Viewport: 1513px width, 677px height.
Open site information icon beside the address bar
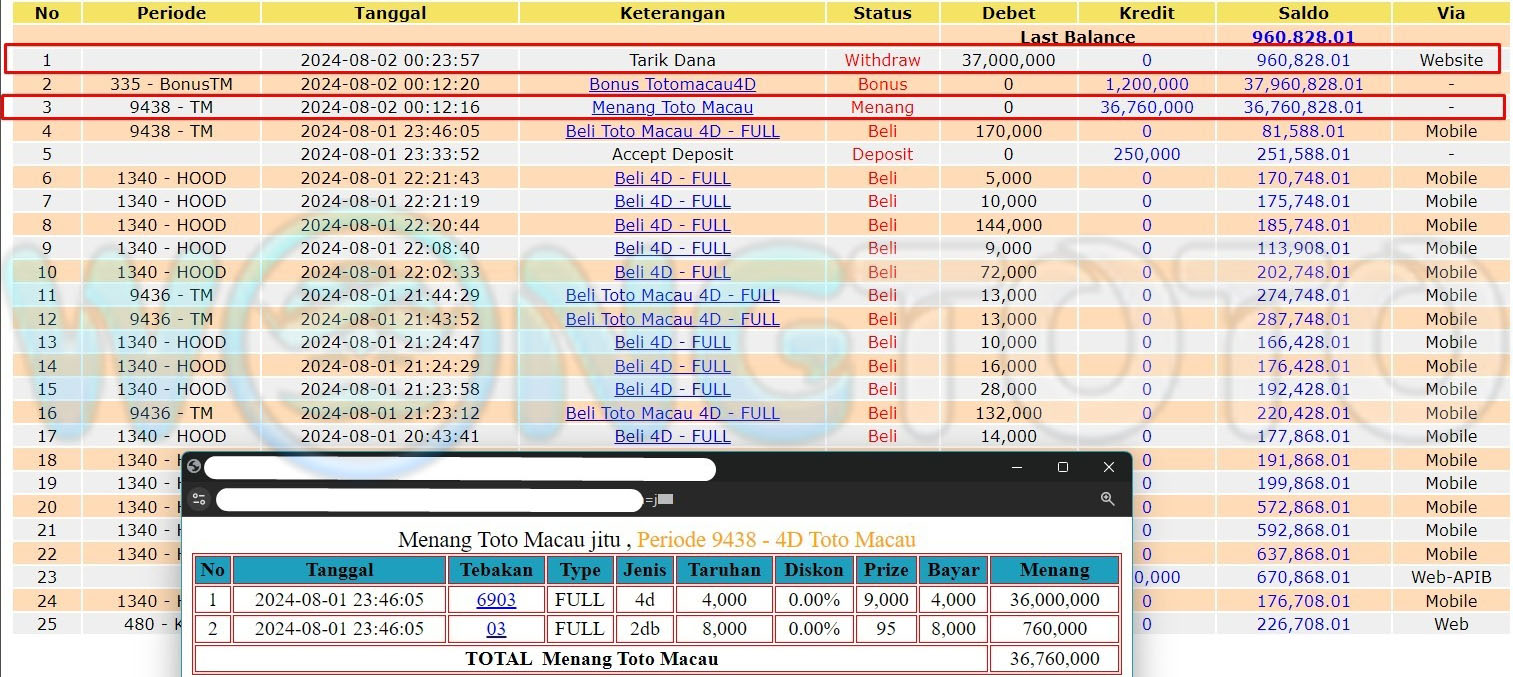click(x=199, y=499)
